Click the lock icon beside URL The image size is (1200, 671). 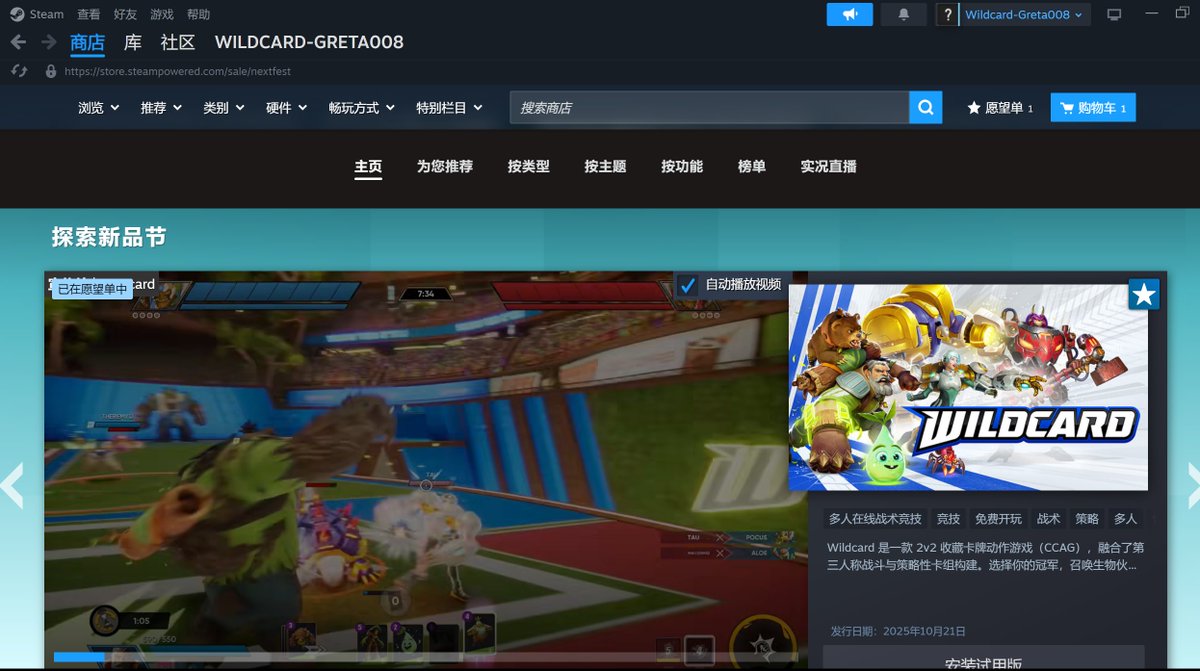[51, 71]
